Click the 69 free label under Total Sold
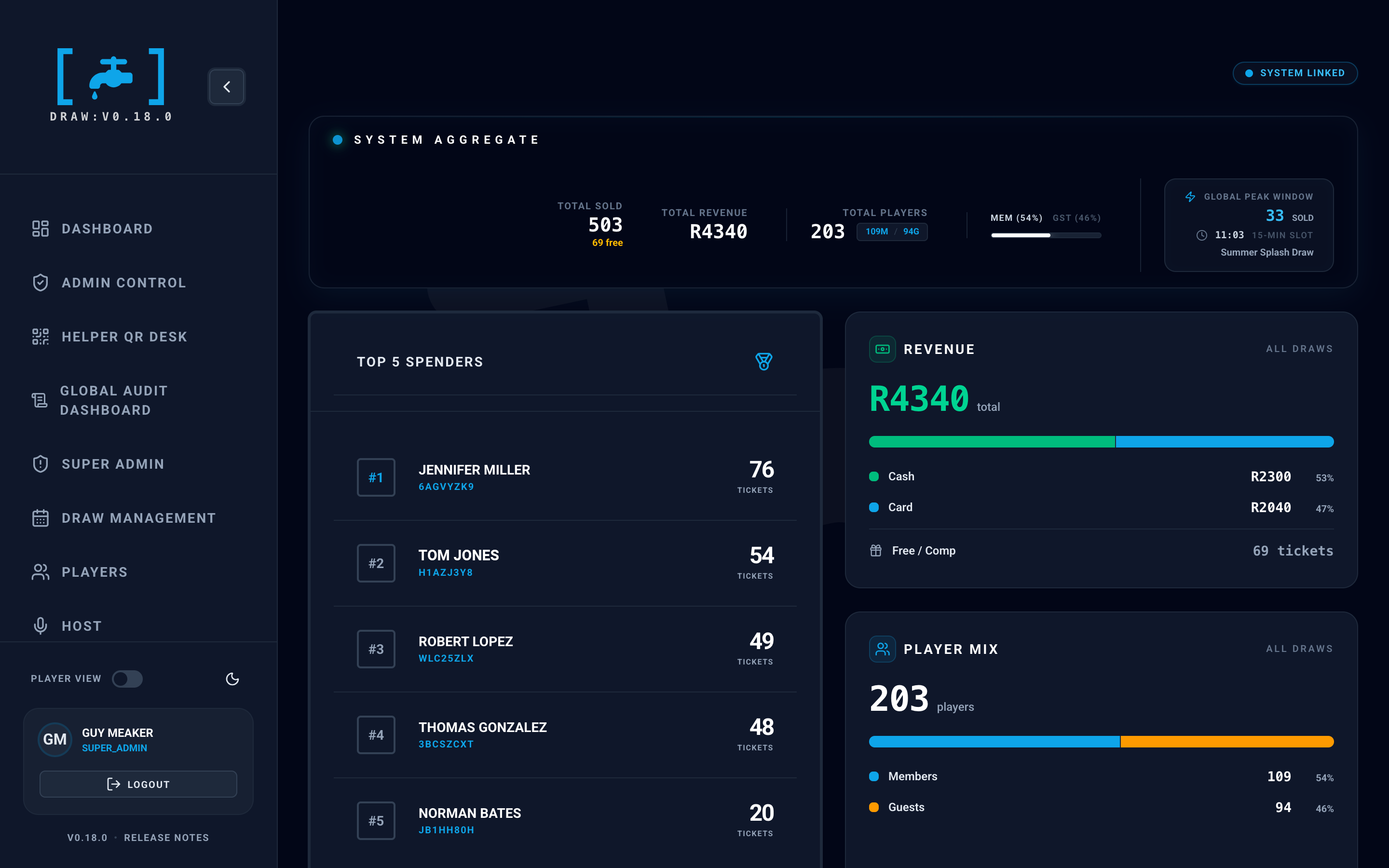 coord(607,243)
